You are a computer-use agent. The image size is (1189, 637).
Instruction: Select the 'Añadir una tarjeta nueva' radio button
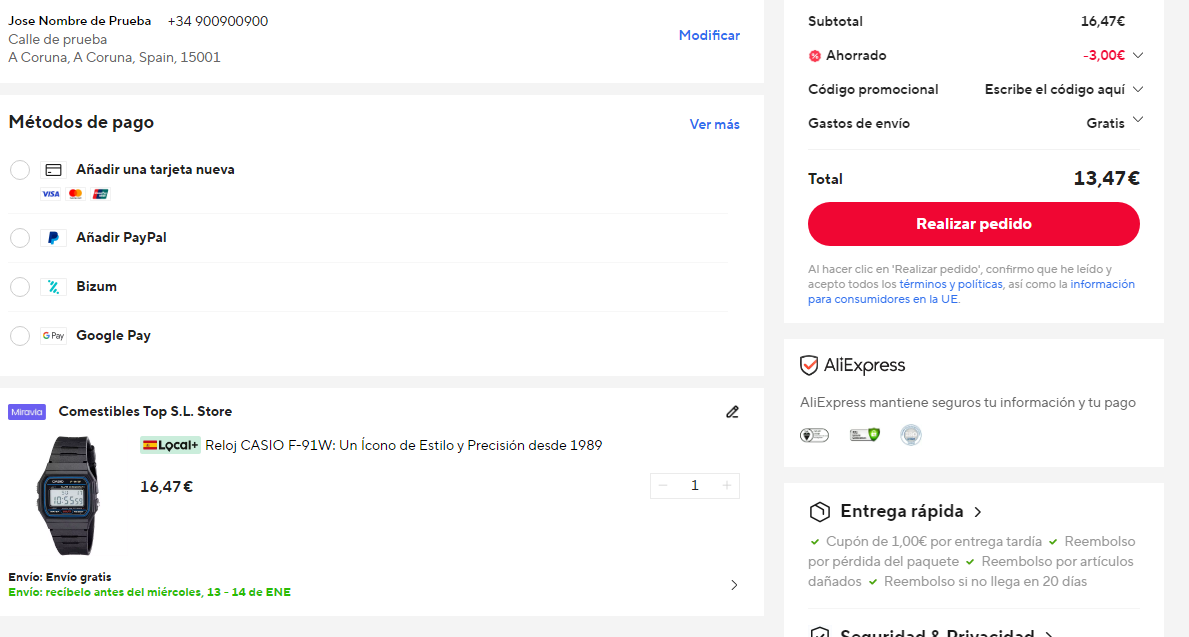[20, 170]
